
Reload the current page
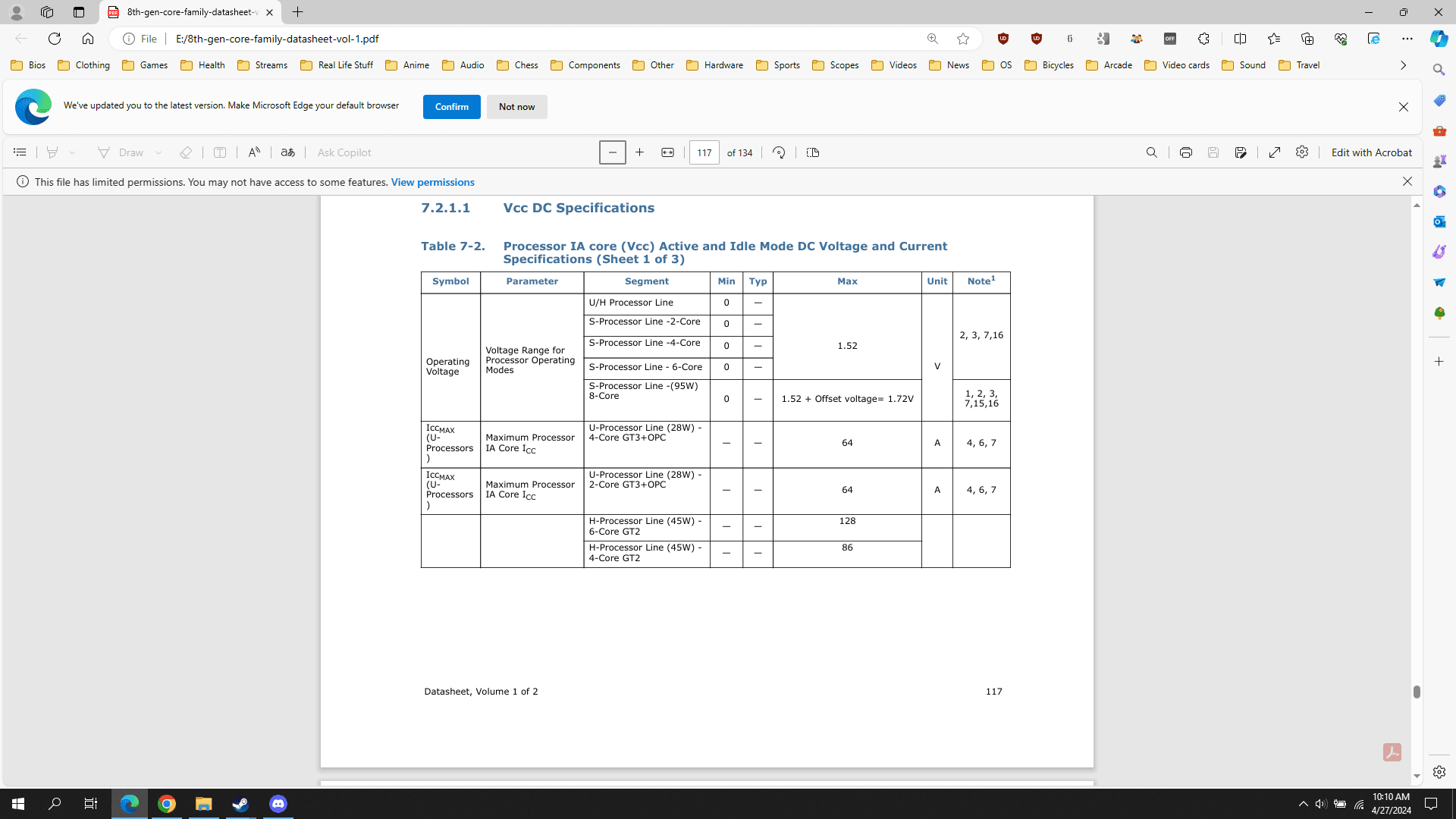[55, 39]
